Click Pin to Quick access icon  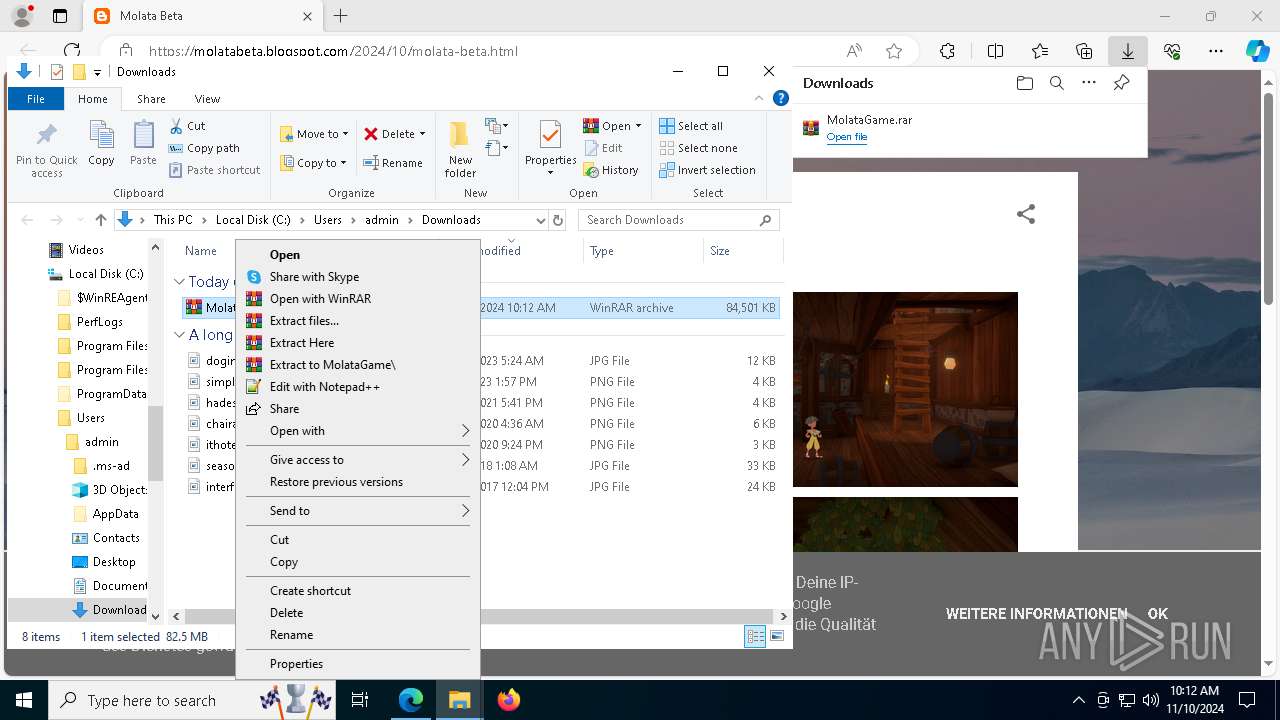click(47, 150)
